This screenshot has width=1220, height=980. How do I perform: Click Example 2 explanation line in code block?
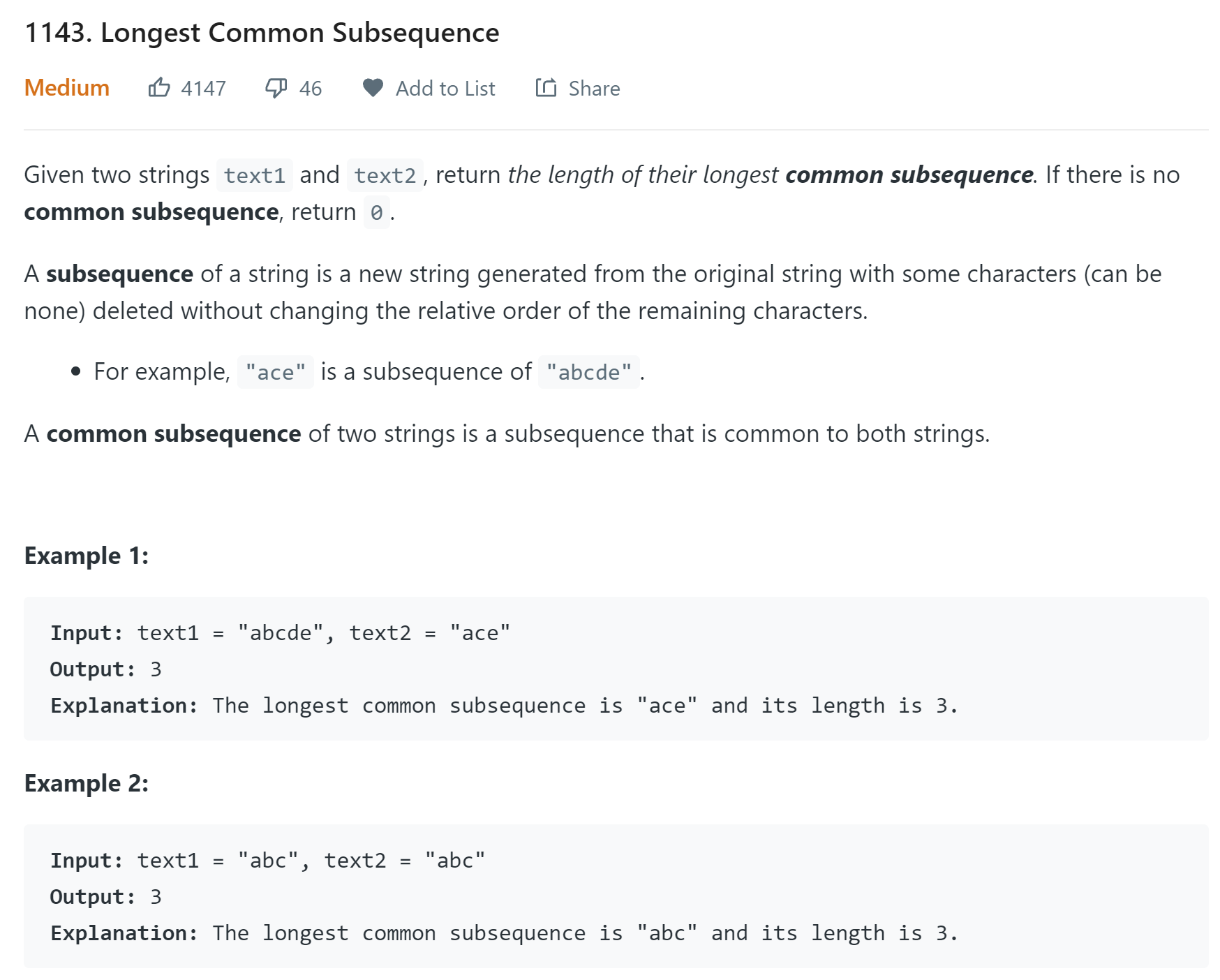(504, 933)
